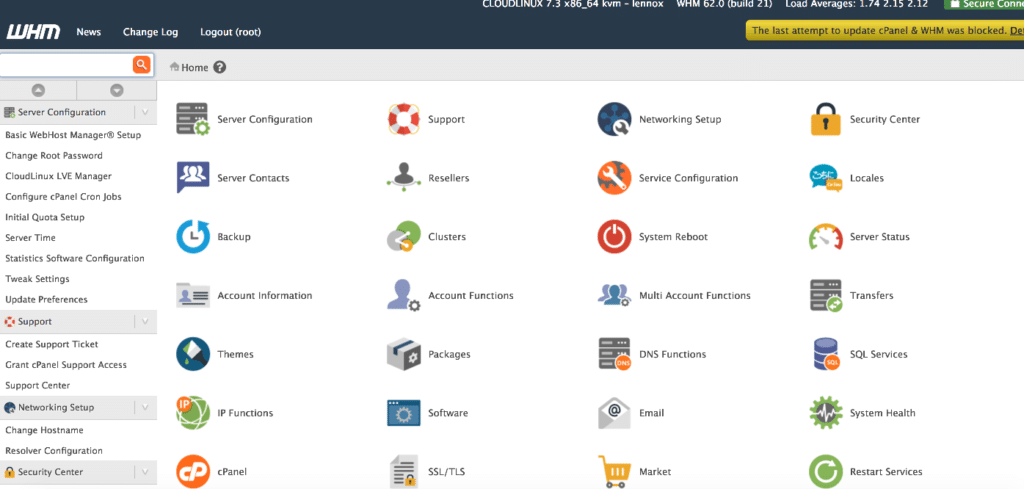Image resolution: width=1024 pixels, height=489 pixels.
Task: Open Tweak Settings in the sidebar
Action: (37, 279)
